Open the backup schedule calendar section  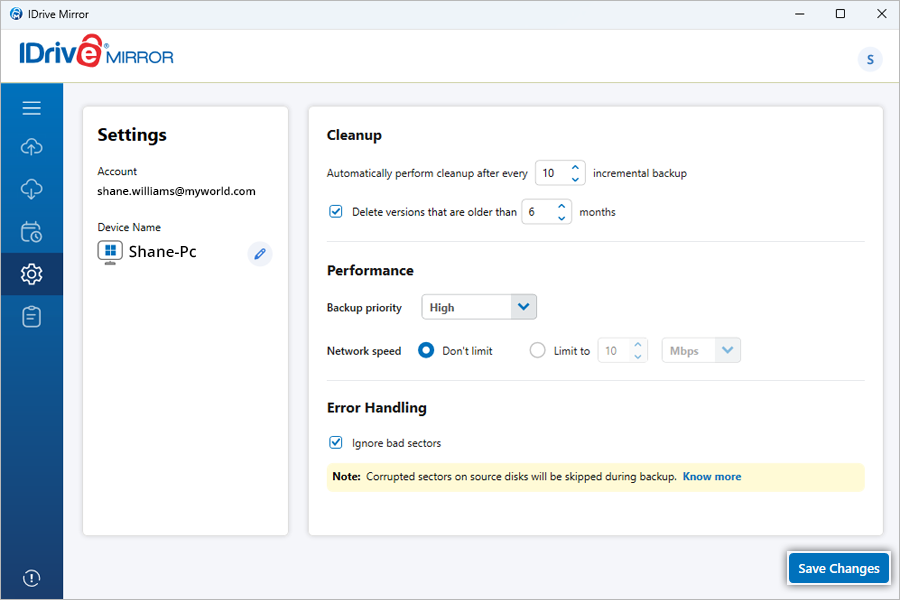(x=31, y=232)
